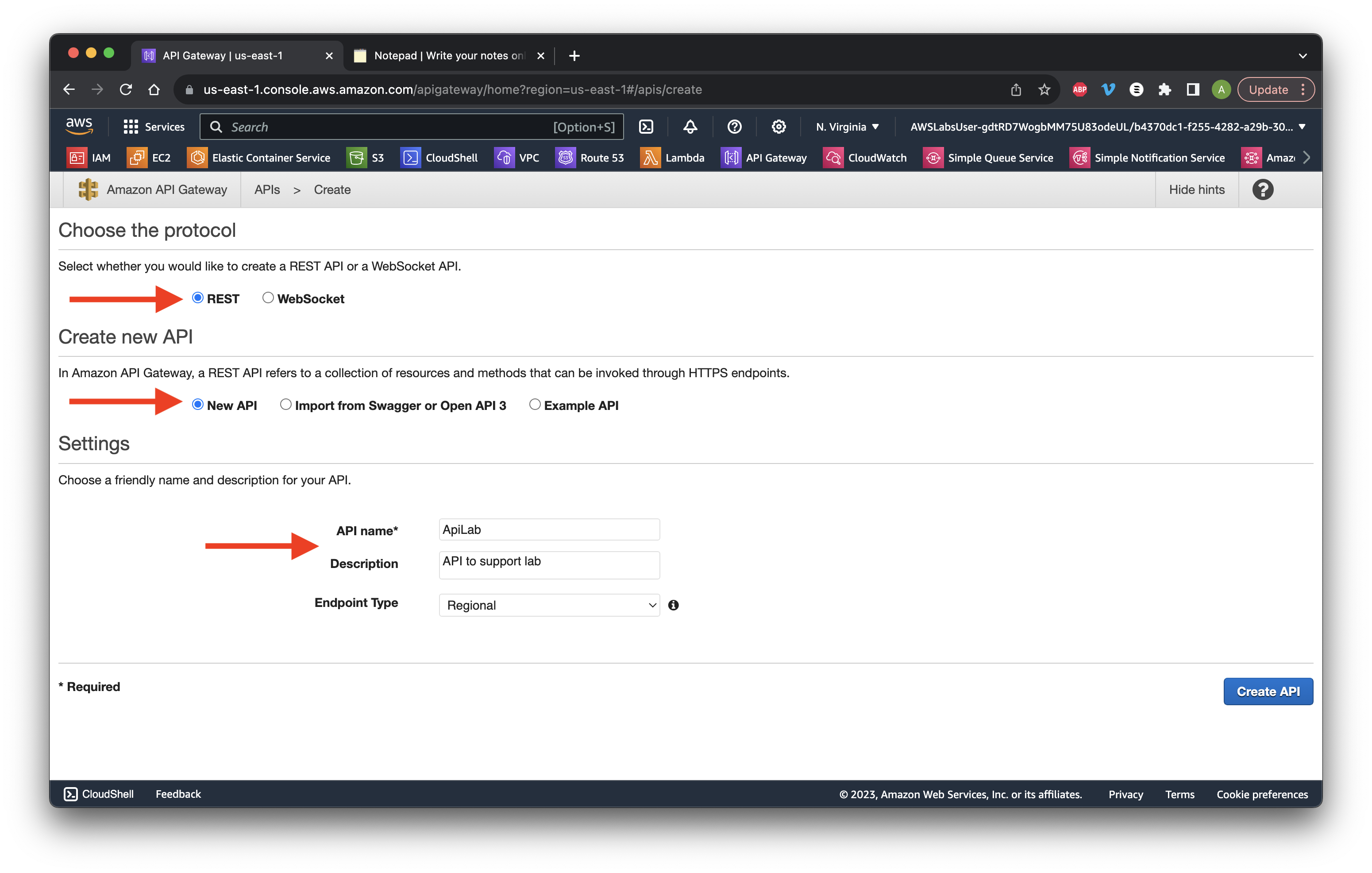Open the IAM bookmark icon

coord(77,158)
